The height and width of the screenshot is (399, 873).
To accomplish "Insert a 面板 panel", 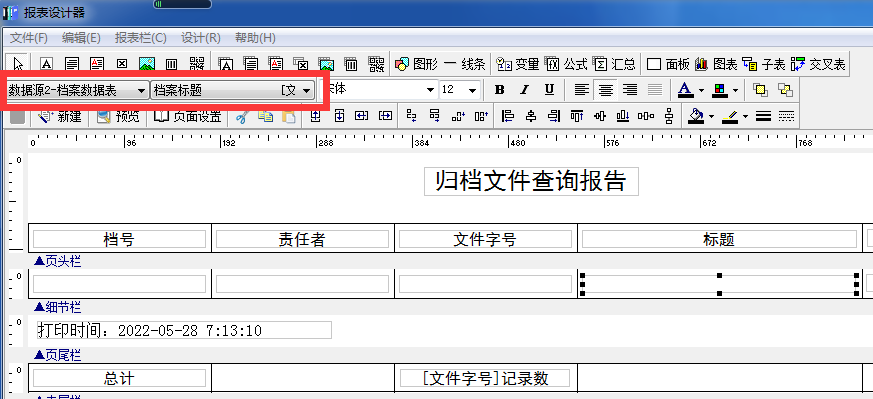I will 668,65.
